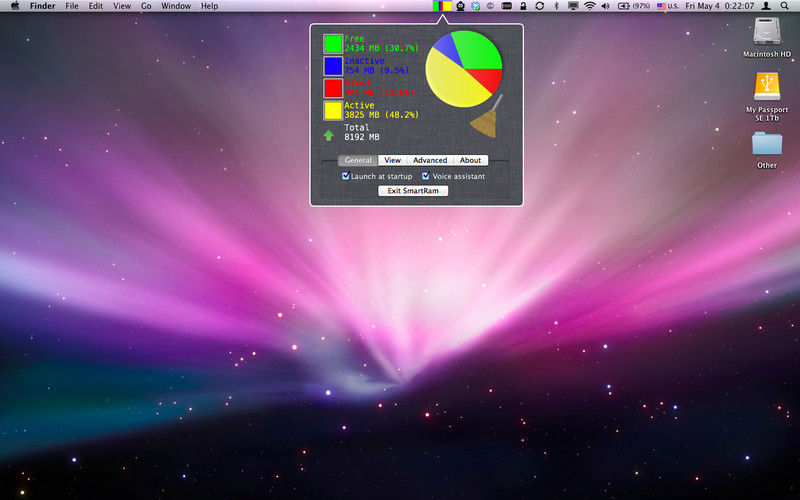Uncheck the Voice assistant option
The image size is (800, 500).
426,176
